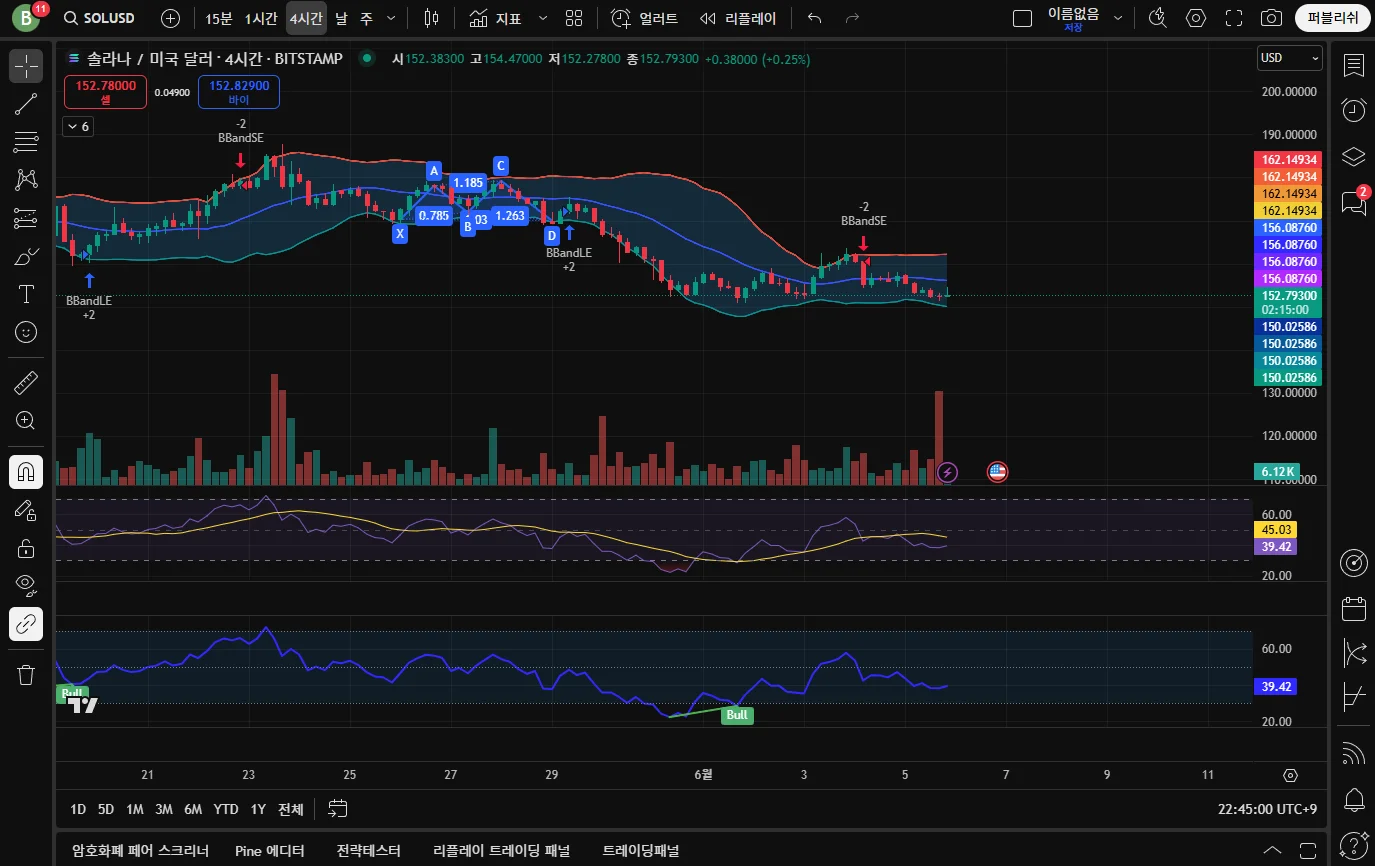Select the 1Y date range
This screenshot has height=866, width=1375.
(258, 809)
